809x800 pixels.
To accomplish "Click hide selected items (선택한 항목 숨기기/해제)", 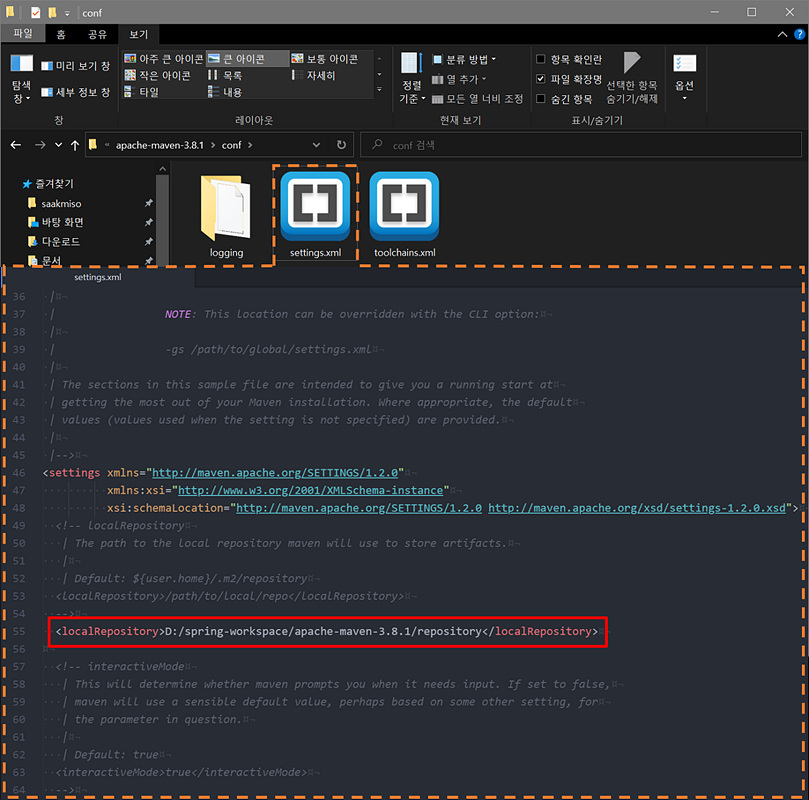I will 632,78.
